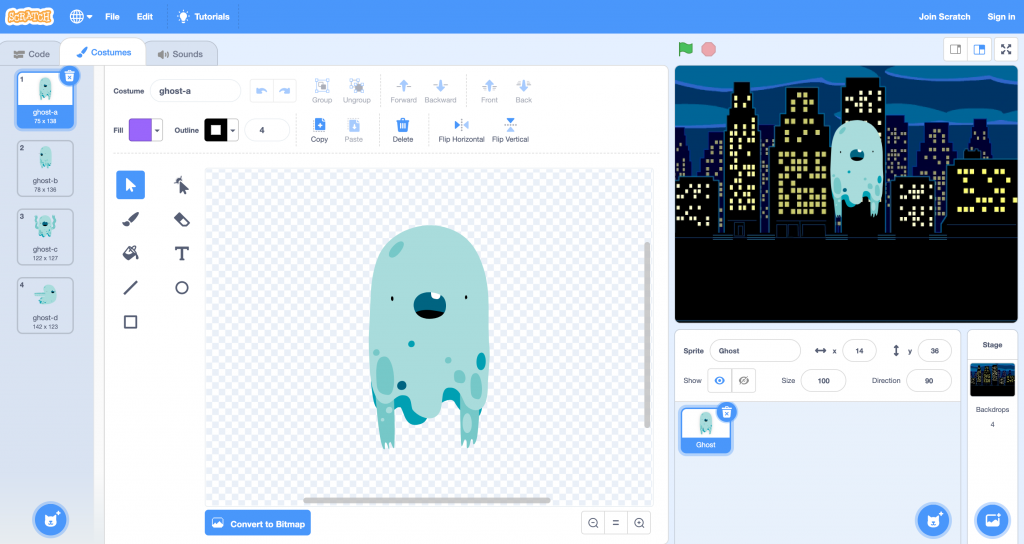Viewport: 1024px width, 544px height.
Task: Click the green flag to run
Action: pyautogui.click(x=685, y=49)
